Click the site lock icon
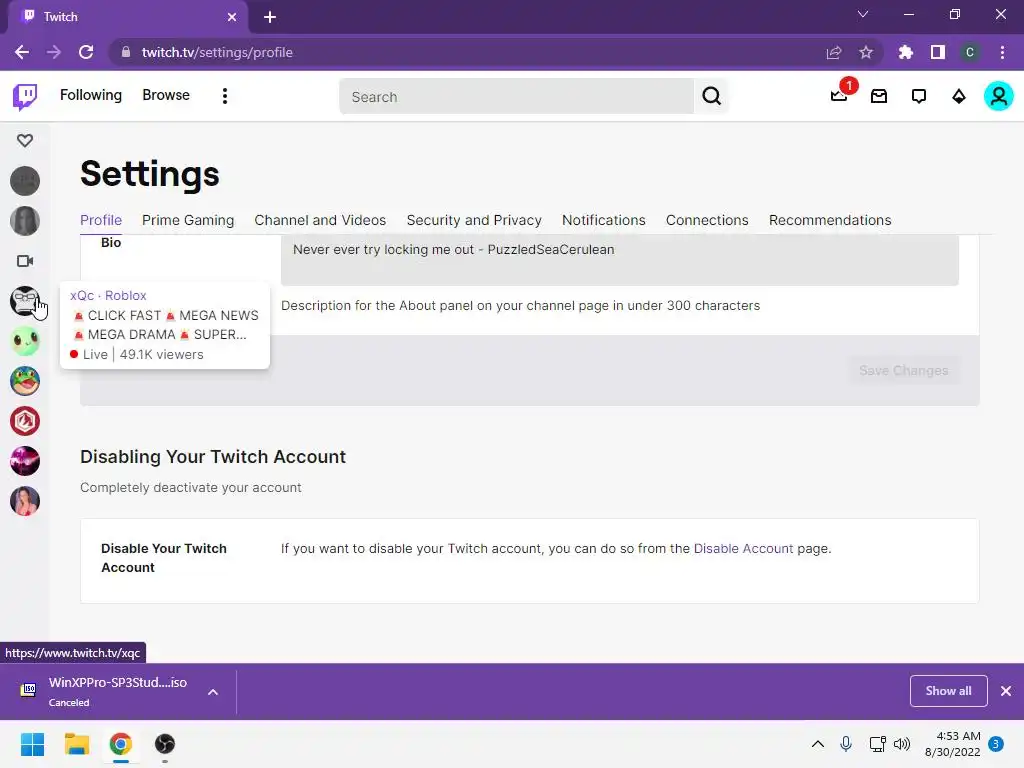Viewport: 1024px width, 768px height. click(126, 52)
